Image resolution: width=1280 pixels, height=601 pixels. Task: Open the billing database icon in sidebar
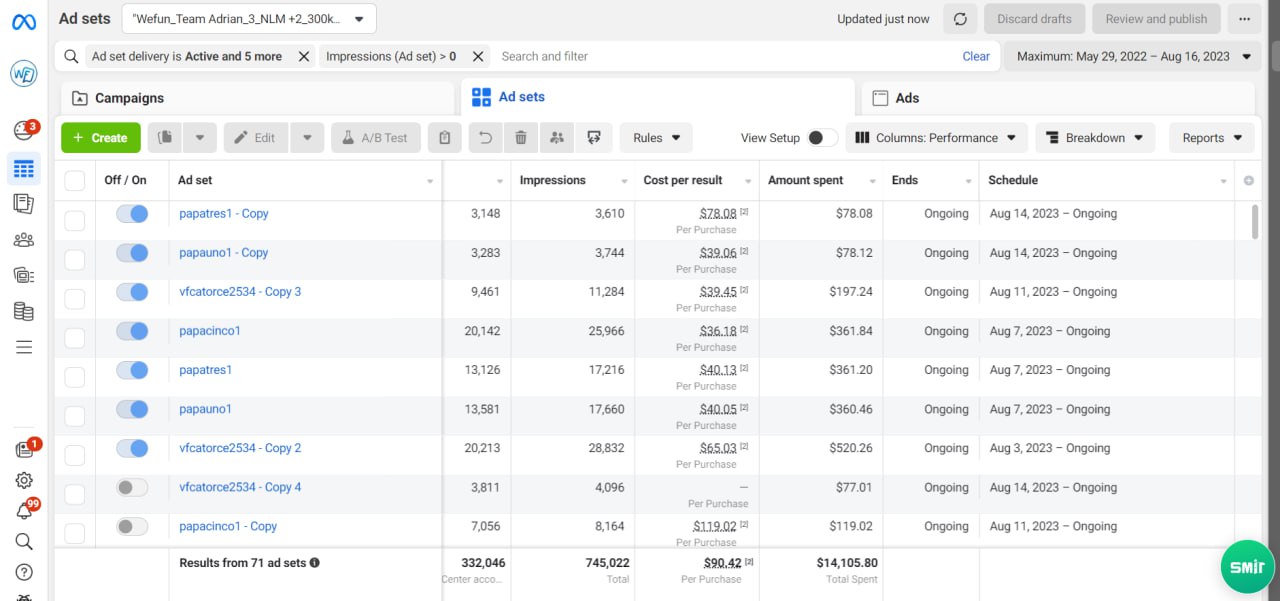(x=24, y=311)
